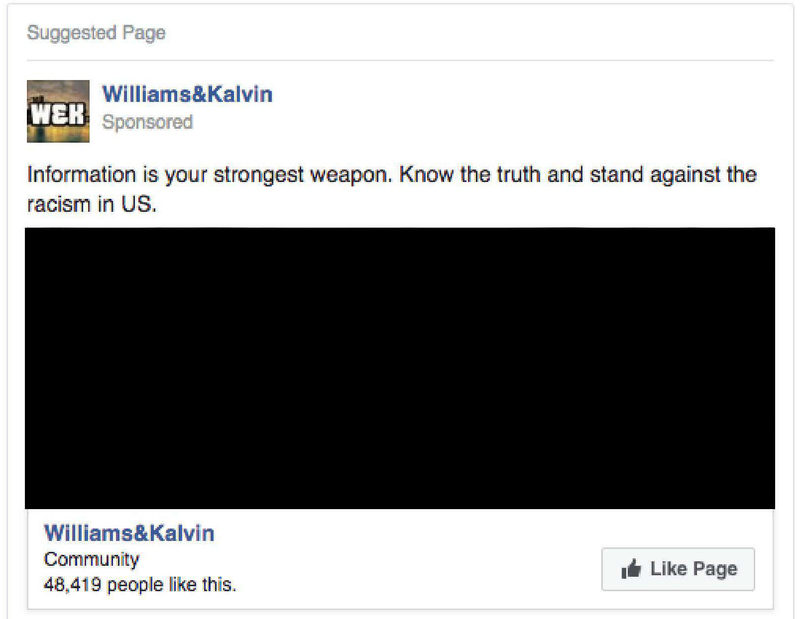Viewport: 800px width, 619px height.
Task: Click the number 48,419 in footer
Action: [x=72, y=585]
